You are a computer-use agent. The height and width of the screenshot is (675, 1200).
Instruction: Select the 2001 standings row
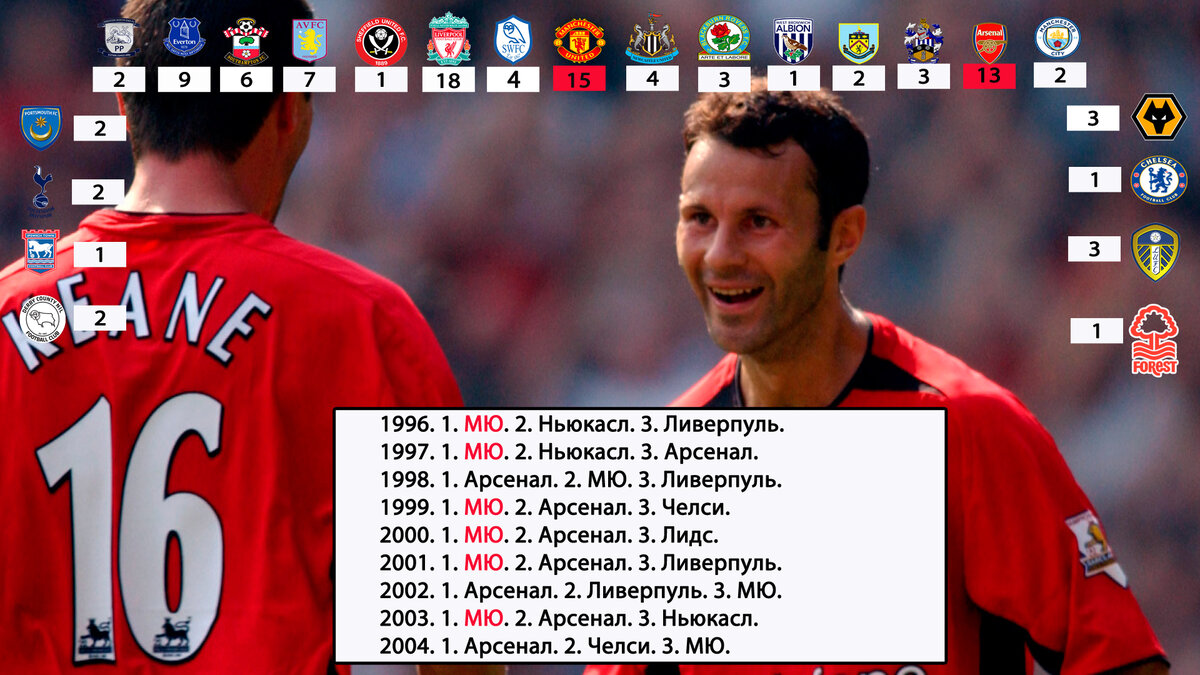[x=580, y=563]
